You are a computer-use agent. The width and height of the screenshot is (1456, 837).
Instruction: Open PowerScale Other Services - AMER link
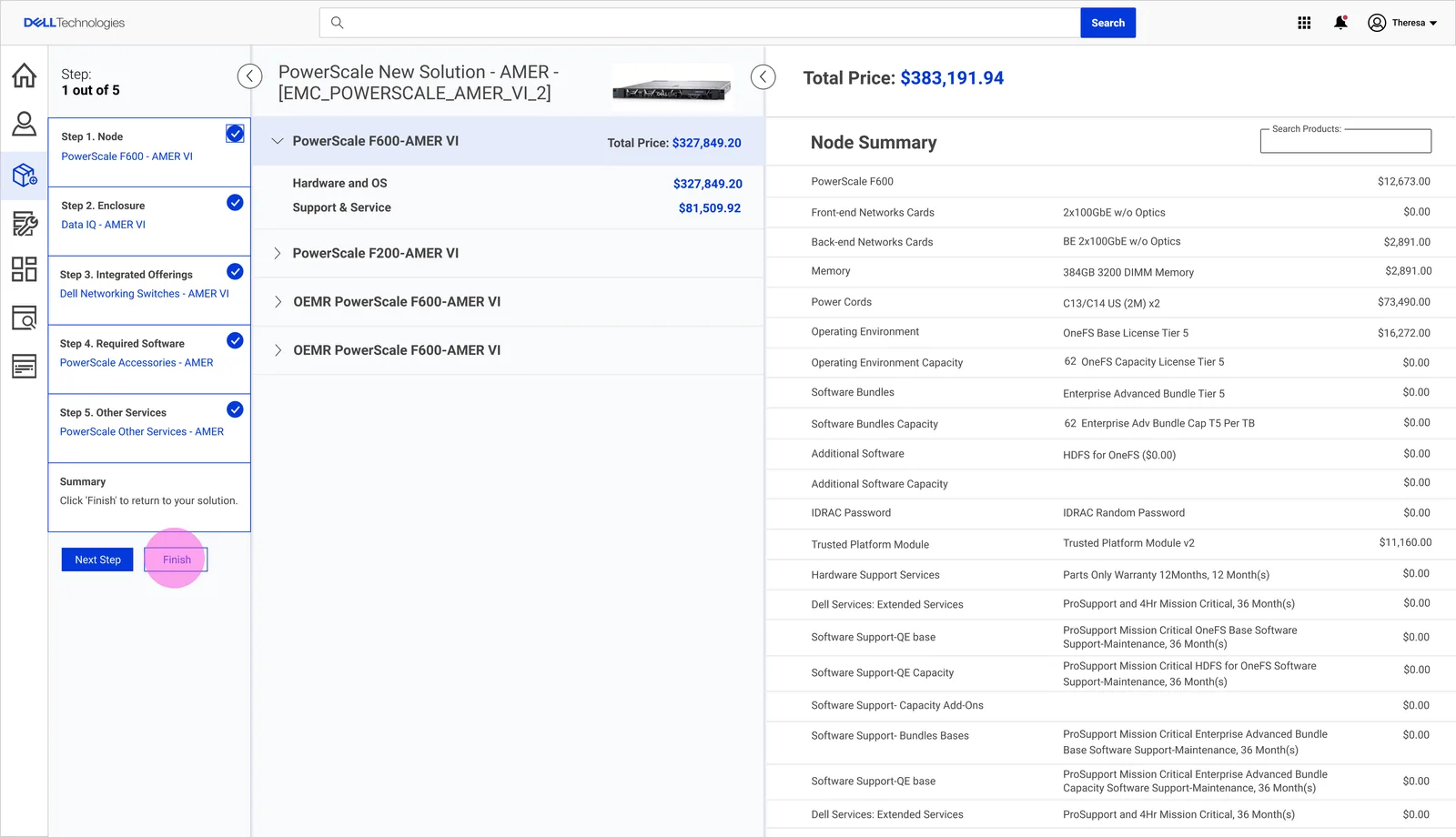tap(142, 432)
